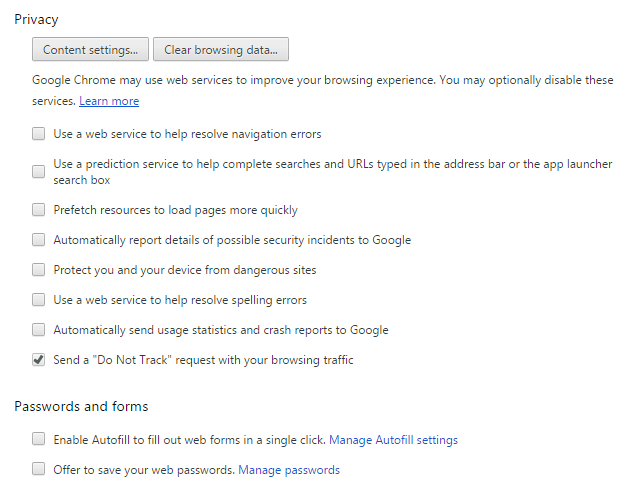Click the Privacy section heading

click(36, 20)
